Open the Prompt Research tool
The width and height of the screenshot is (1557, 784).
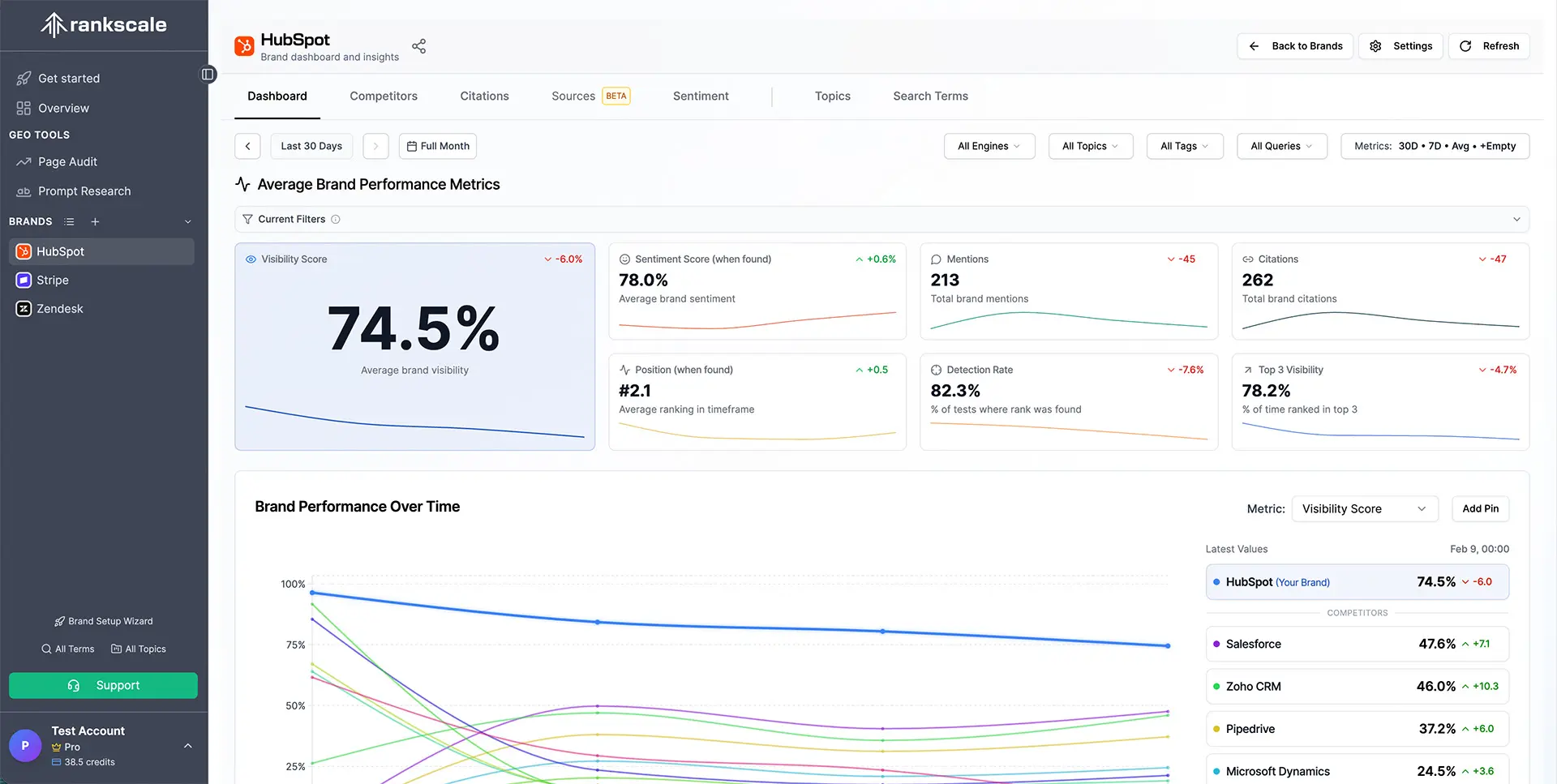84,191
